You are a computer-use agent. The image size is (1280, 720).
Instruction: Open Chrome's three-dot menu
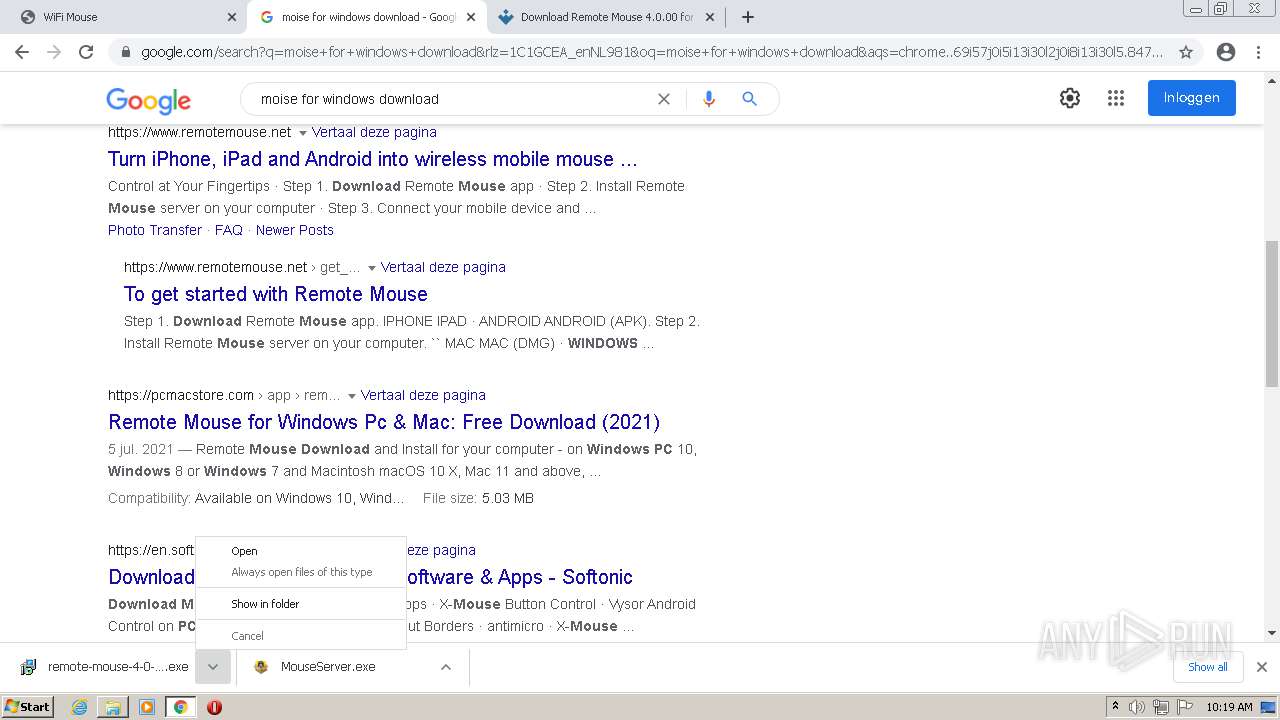click(1258, 52)
